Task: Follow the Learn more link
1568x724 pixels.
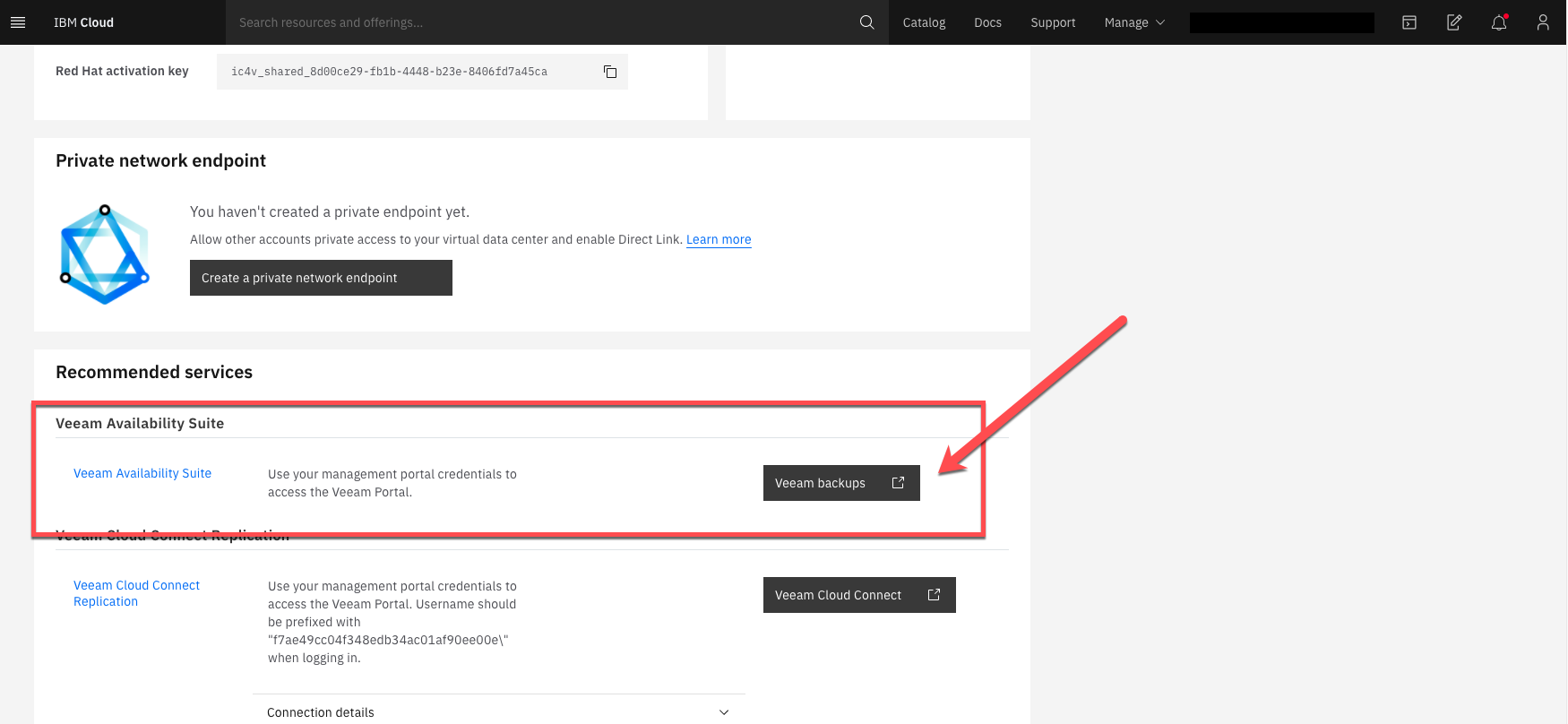Action: coord(719,239)
